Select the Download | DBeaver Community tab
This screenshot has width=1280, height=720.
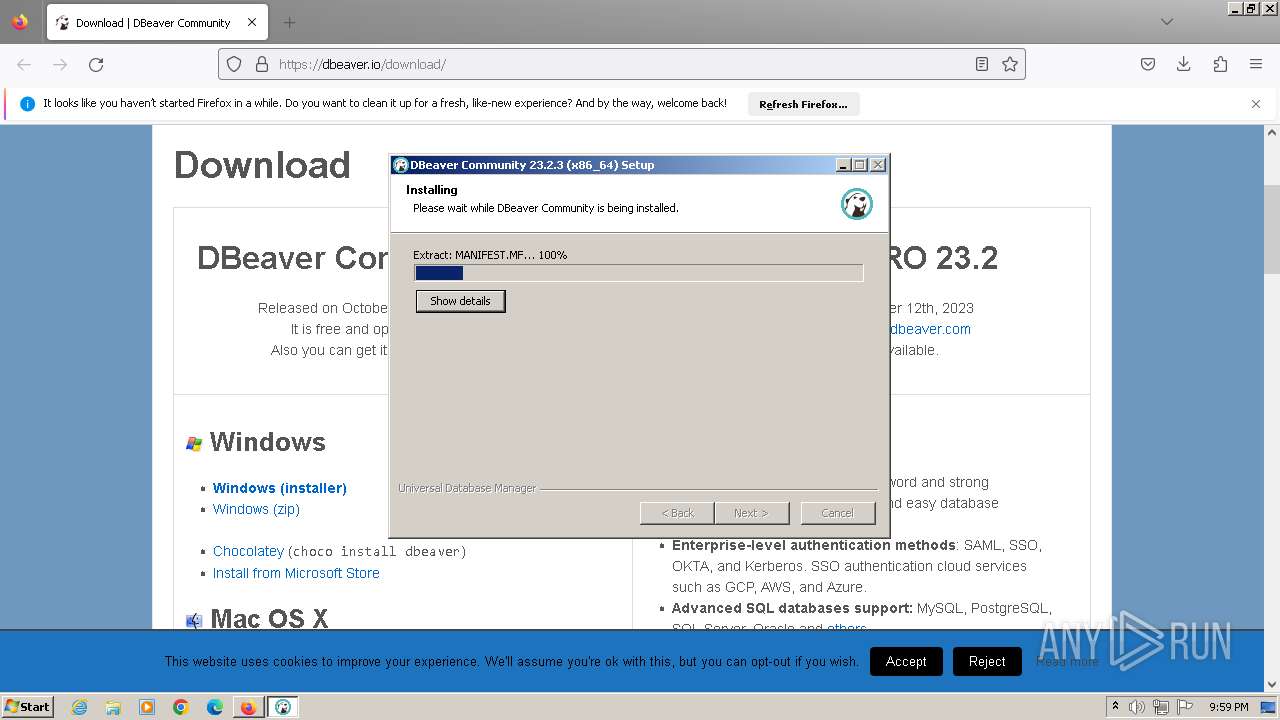pyautogui.click(x=155, y=22)
